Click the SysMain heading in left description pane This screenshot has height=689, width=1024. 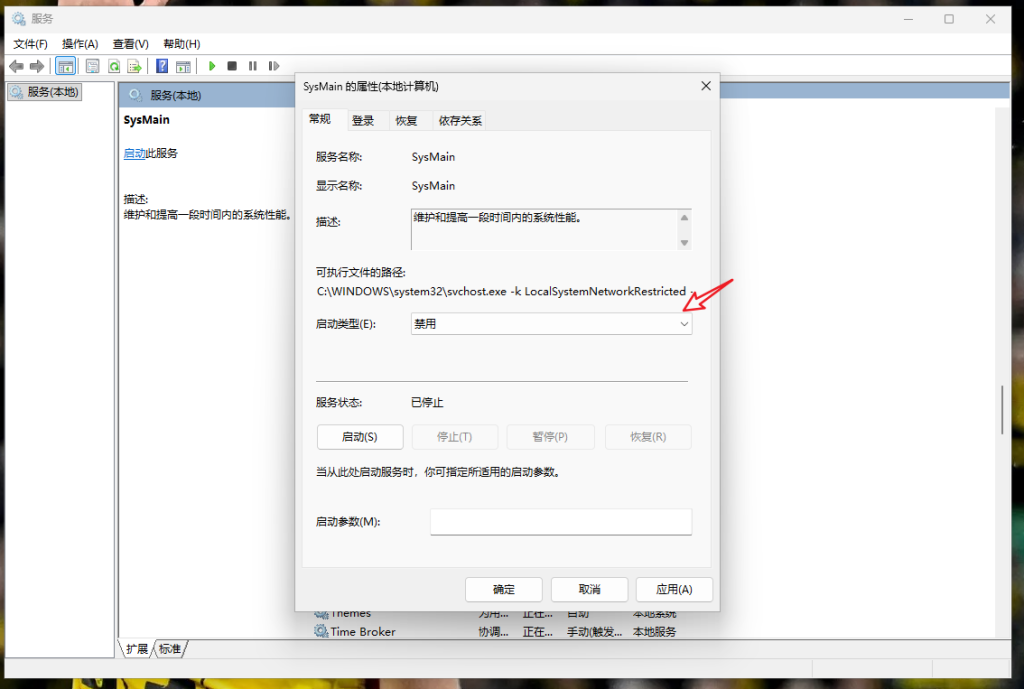point(146,120)
